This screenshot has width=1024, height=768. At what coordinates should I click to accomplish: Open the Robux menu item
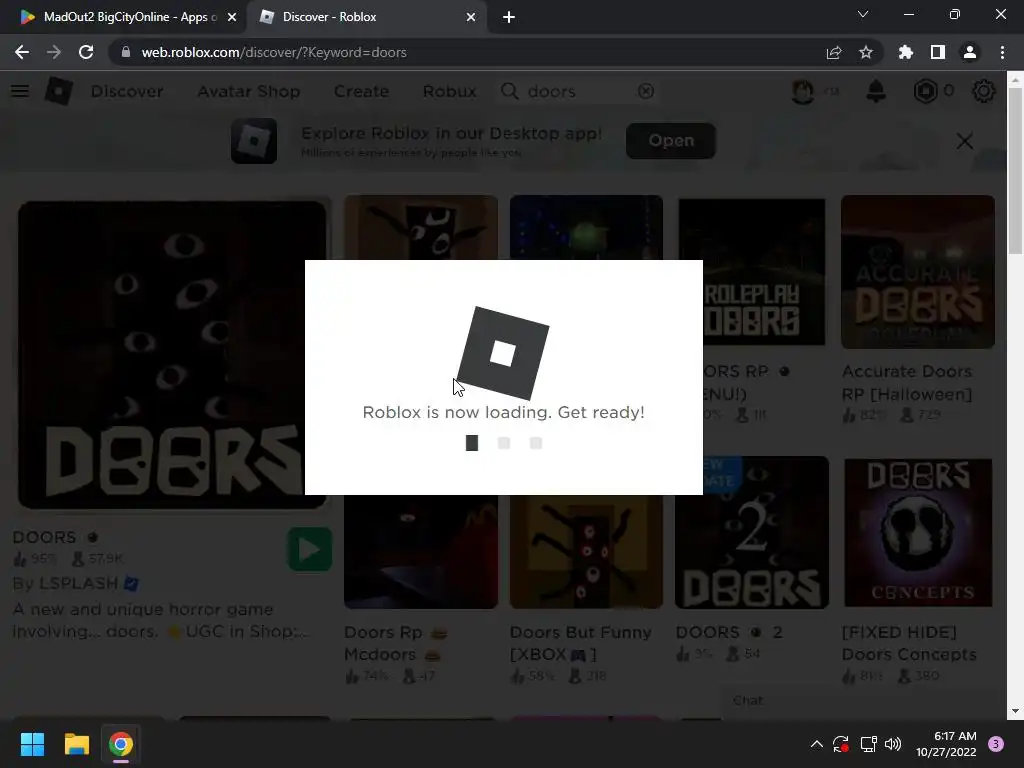(x=449, y=91)
